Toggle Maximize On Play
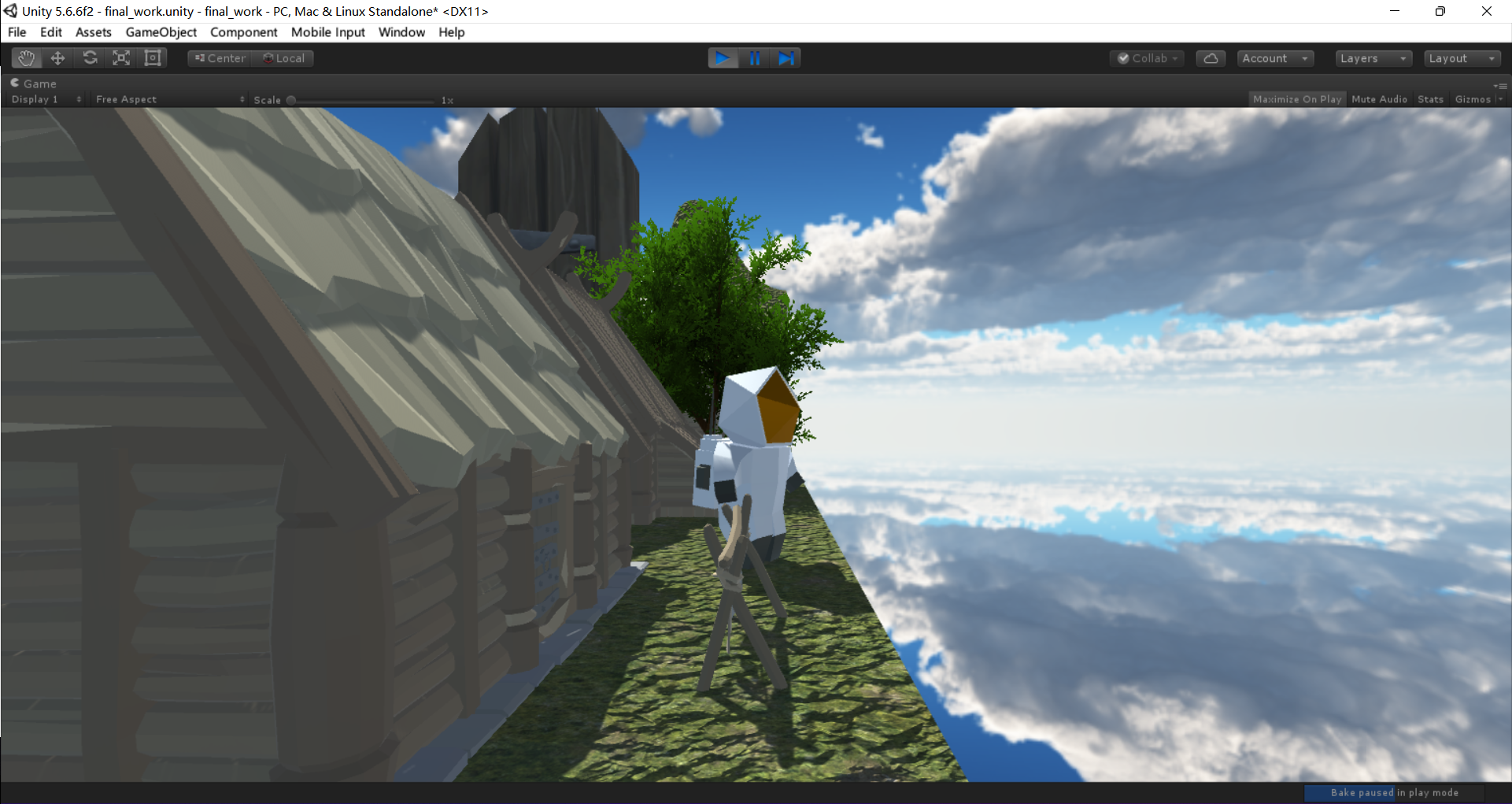This screenshot has width=1512, height=804. (x=1297, y=99)
